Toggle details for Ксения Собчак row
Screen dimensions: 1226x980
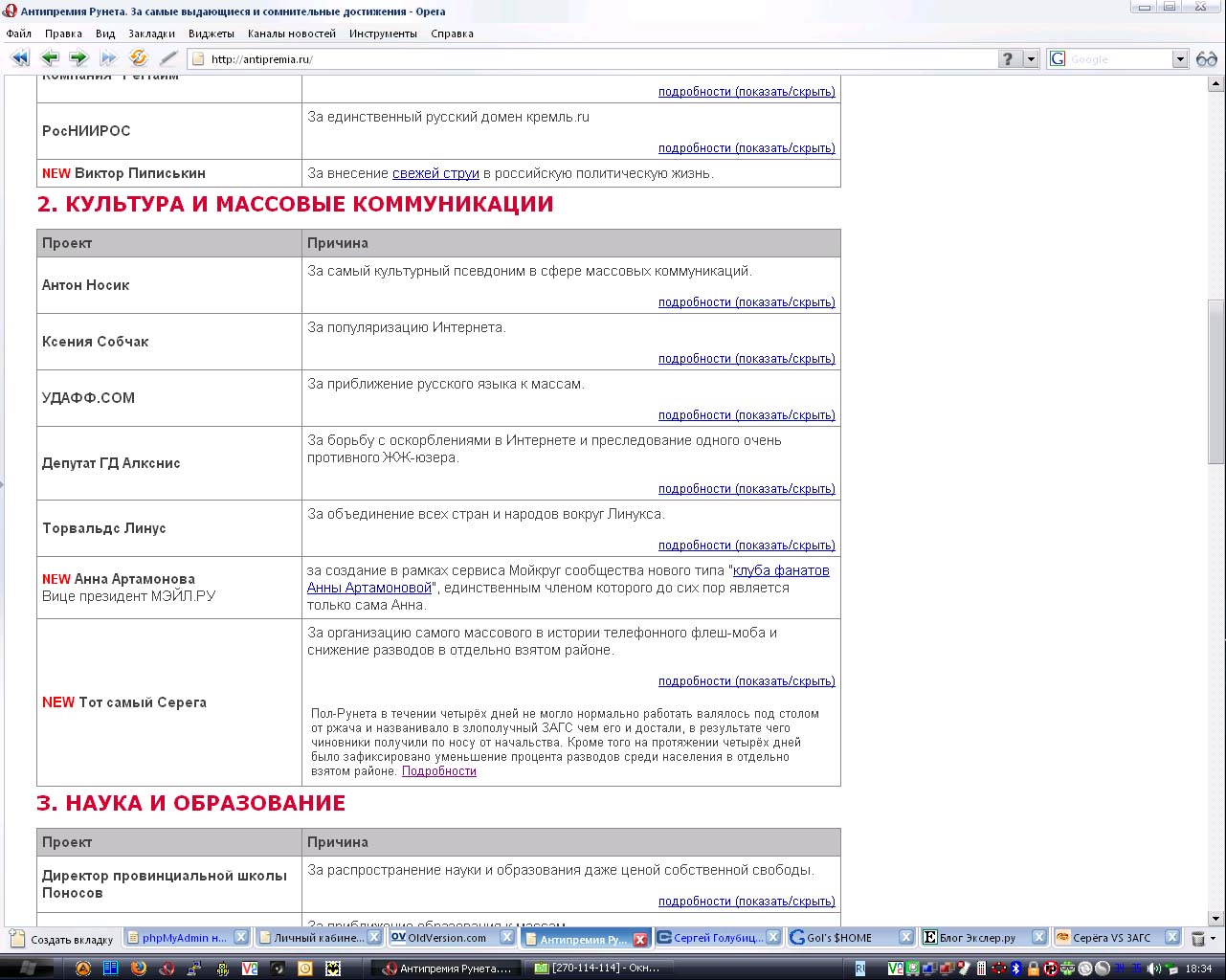pyautogui.click(x=747, y=359)
